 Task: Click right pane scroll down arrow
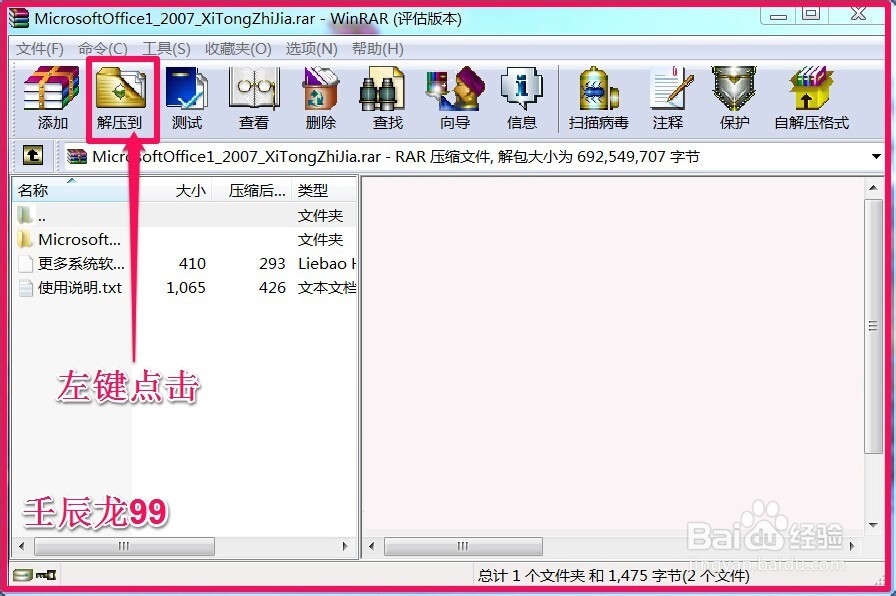873,525
